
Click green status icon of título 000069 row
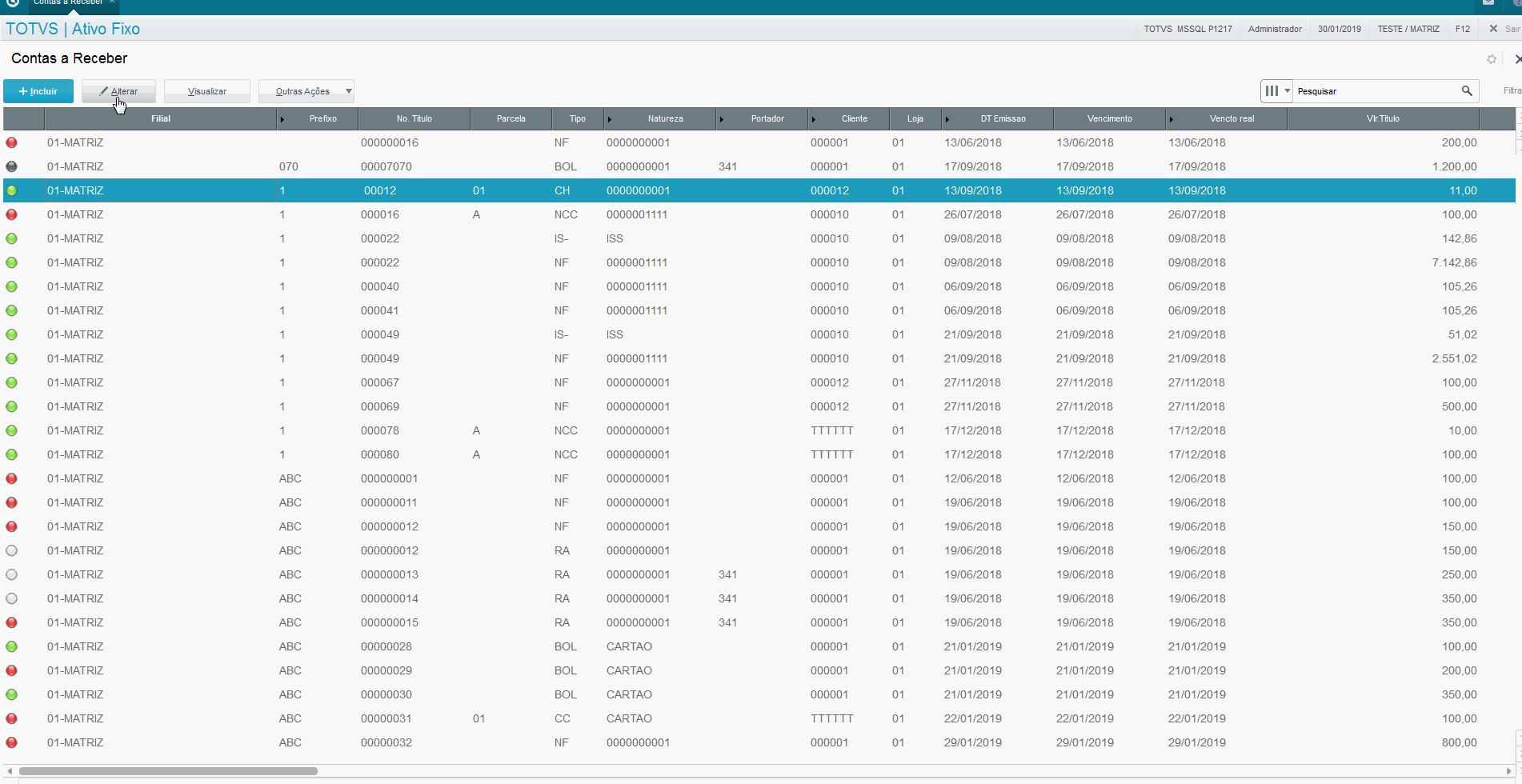(x=12, y=406)
